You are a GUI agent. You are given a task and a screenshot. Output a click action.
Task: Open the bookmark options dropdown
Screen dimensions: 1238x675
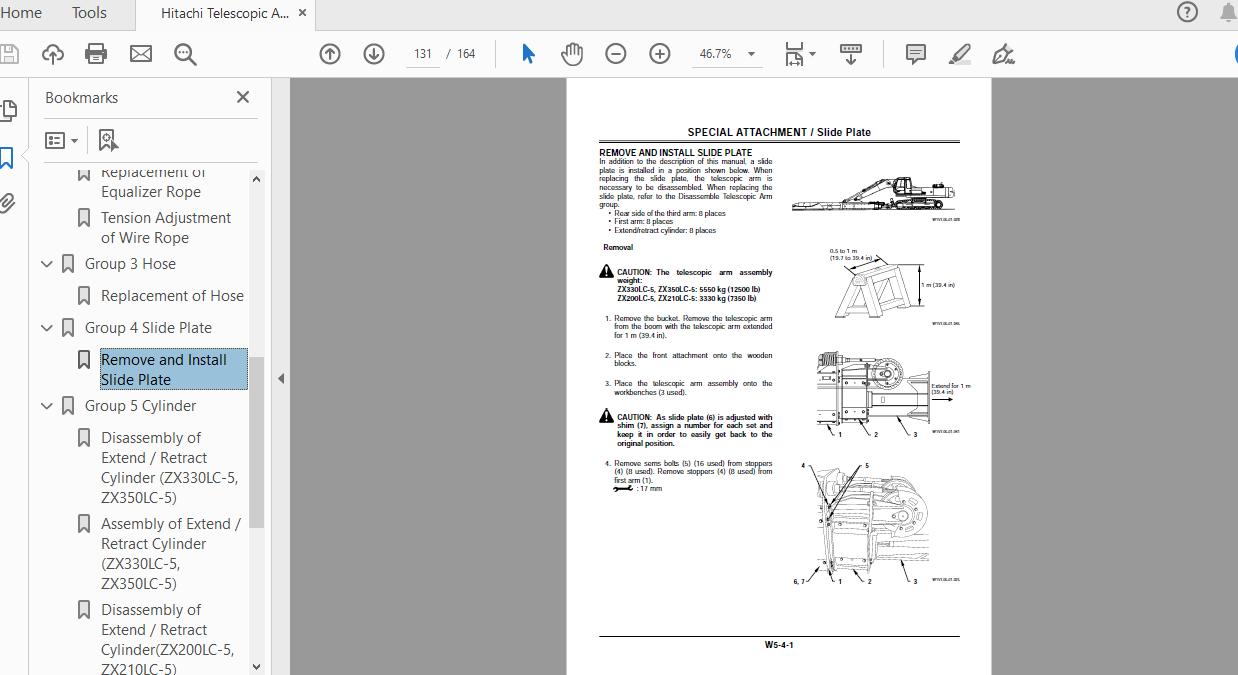61,139
